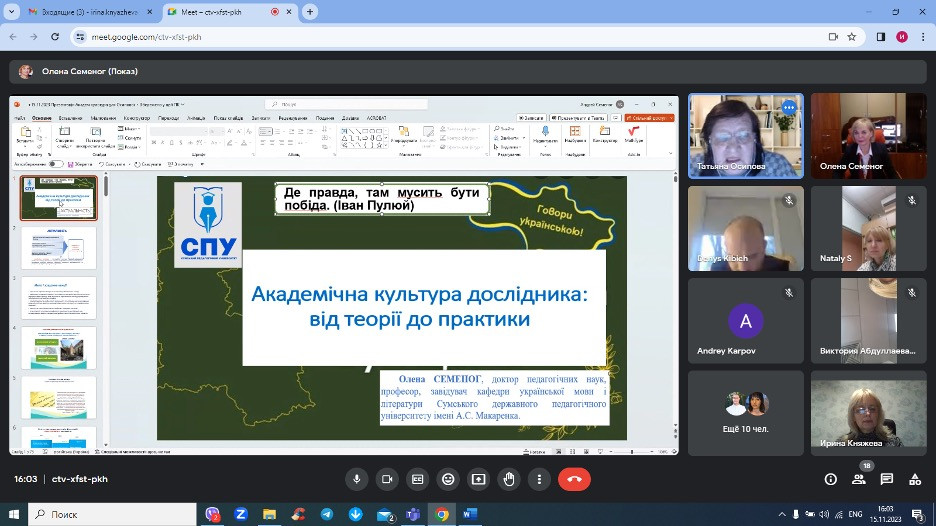This screenshot has height=526, width=936.
Task: Mute the microphone in Meet
Action: (356, 479)
